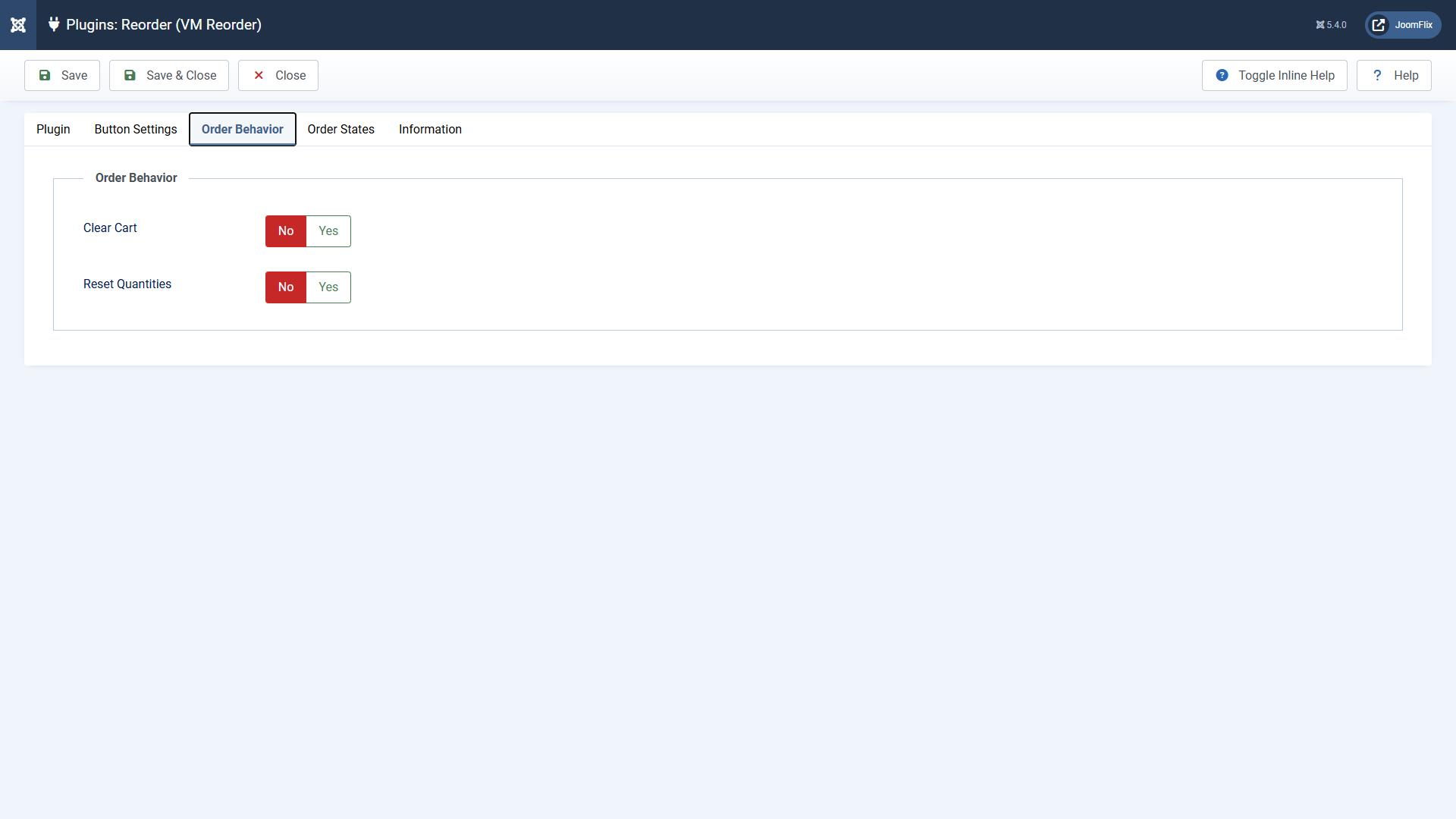Open the Button Settings tab
This screenshot has width=1456, height=819.
(x=136, y=130)
